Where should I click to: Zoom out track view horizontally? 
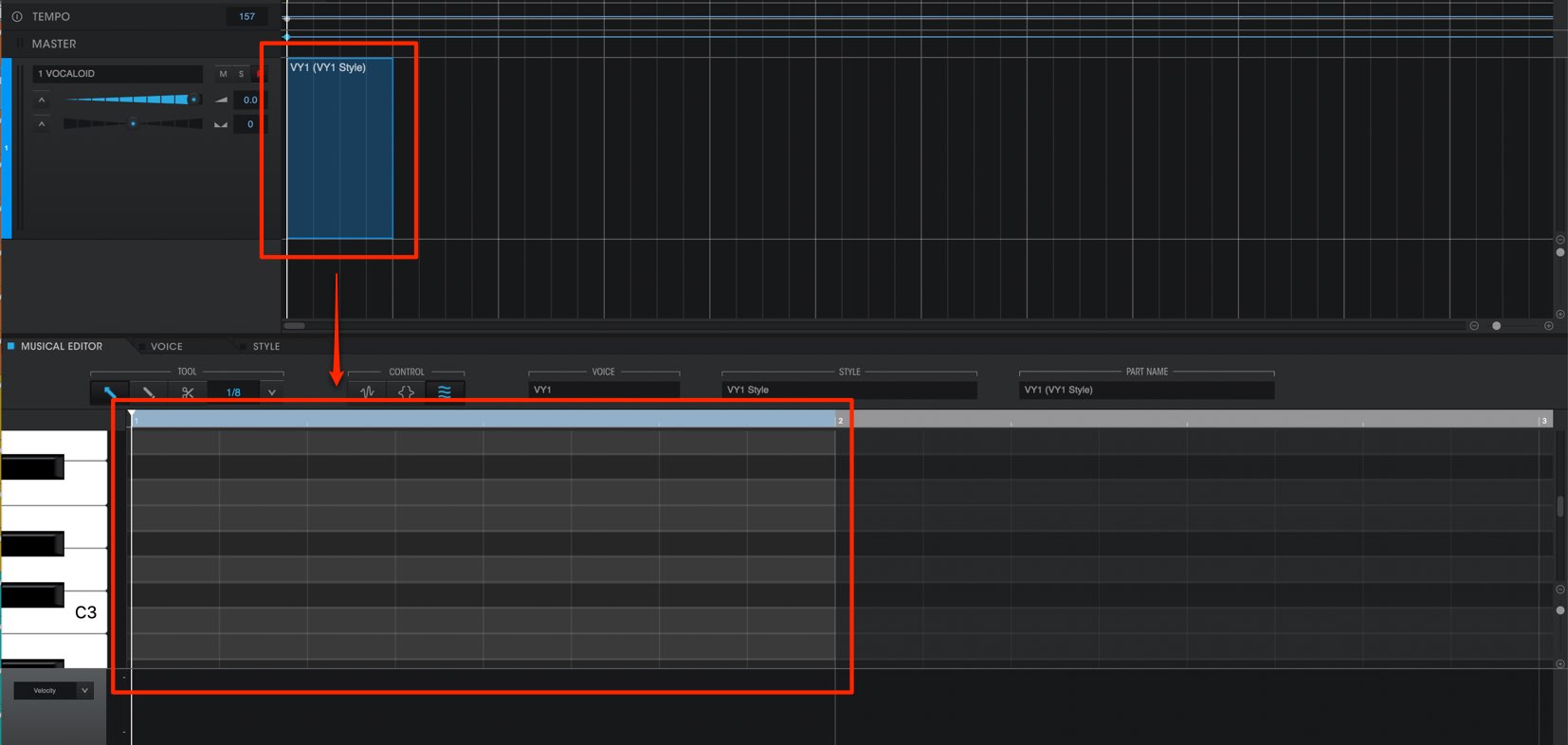pyautogui.click(x=1474, y=325)
